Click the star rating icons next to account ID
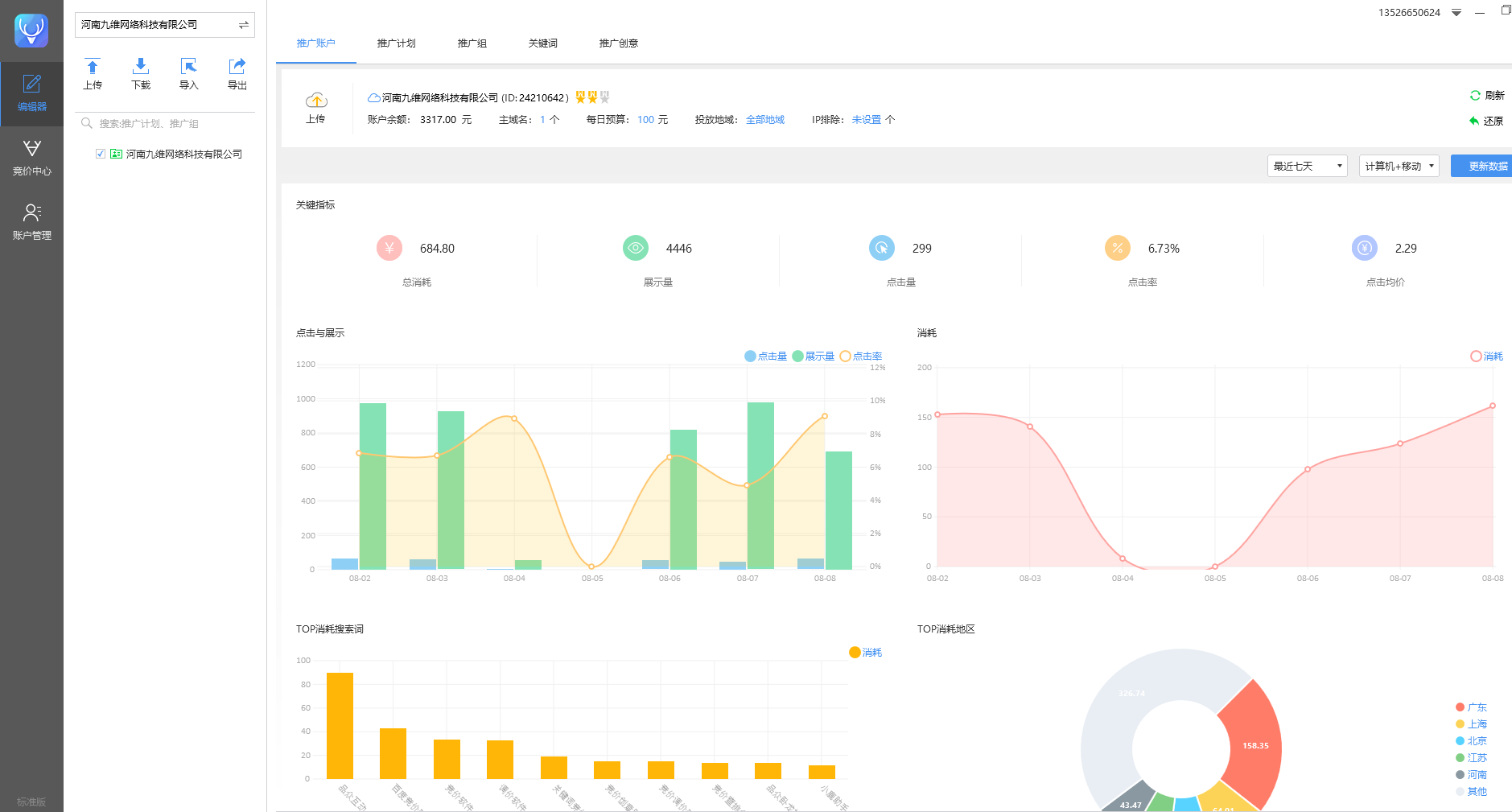Screen dimensions: 1512x812 click(x=592, y=97)
